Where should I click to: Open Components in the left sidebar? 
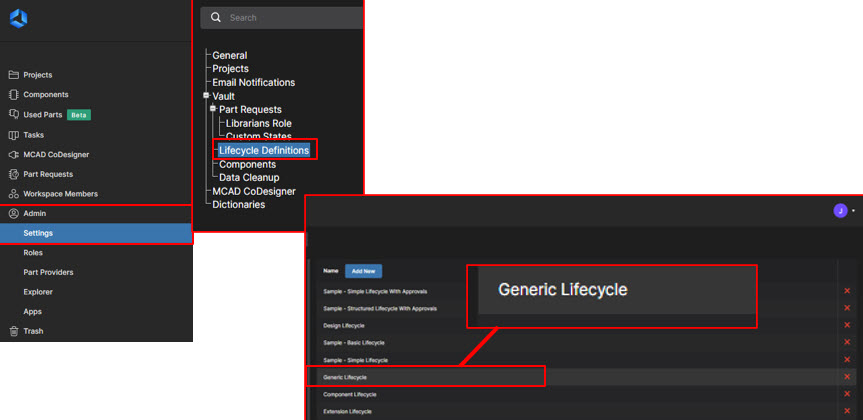pyautogui.click(x=45, y=95)
